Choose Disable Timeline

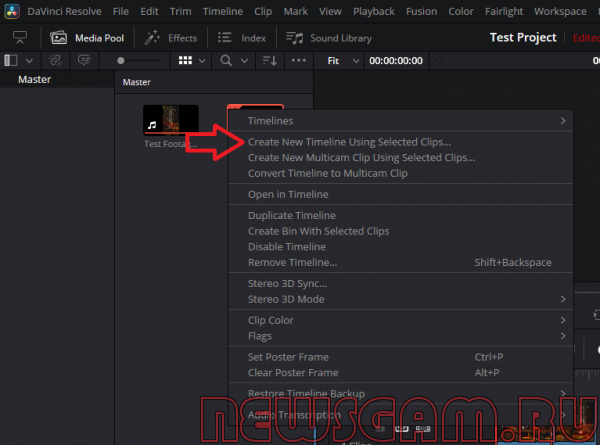pyautogui.click(x=401, y=247)
